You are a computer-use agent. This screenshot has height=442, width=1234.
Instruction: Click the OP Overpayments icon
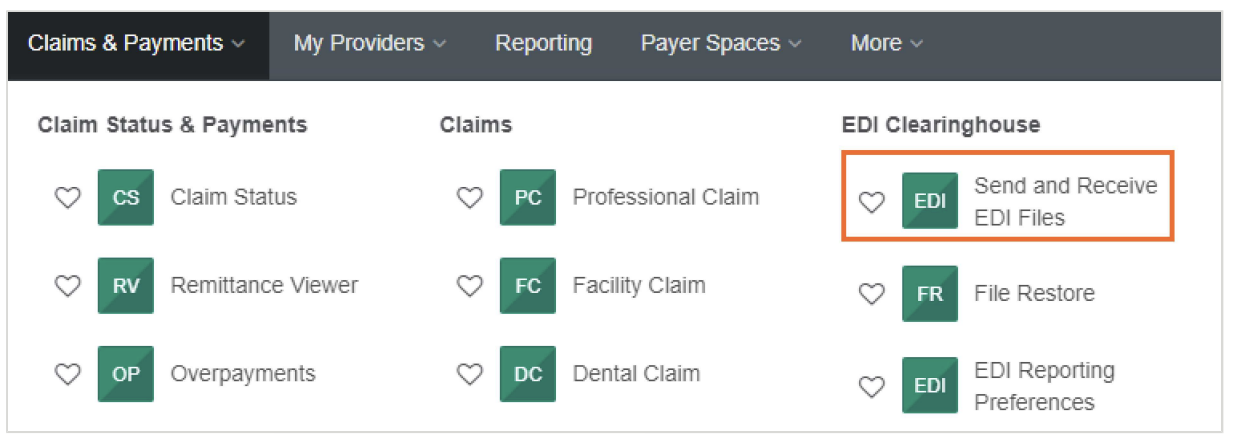126,374
